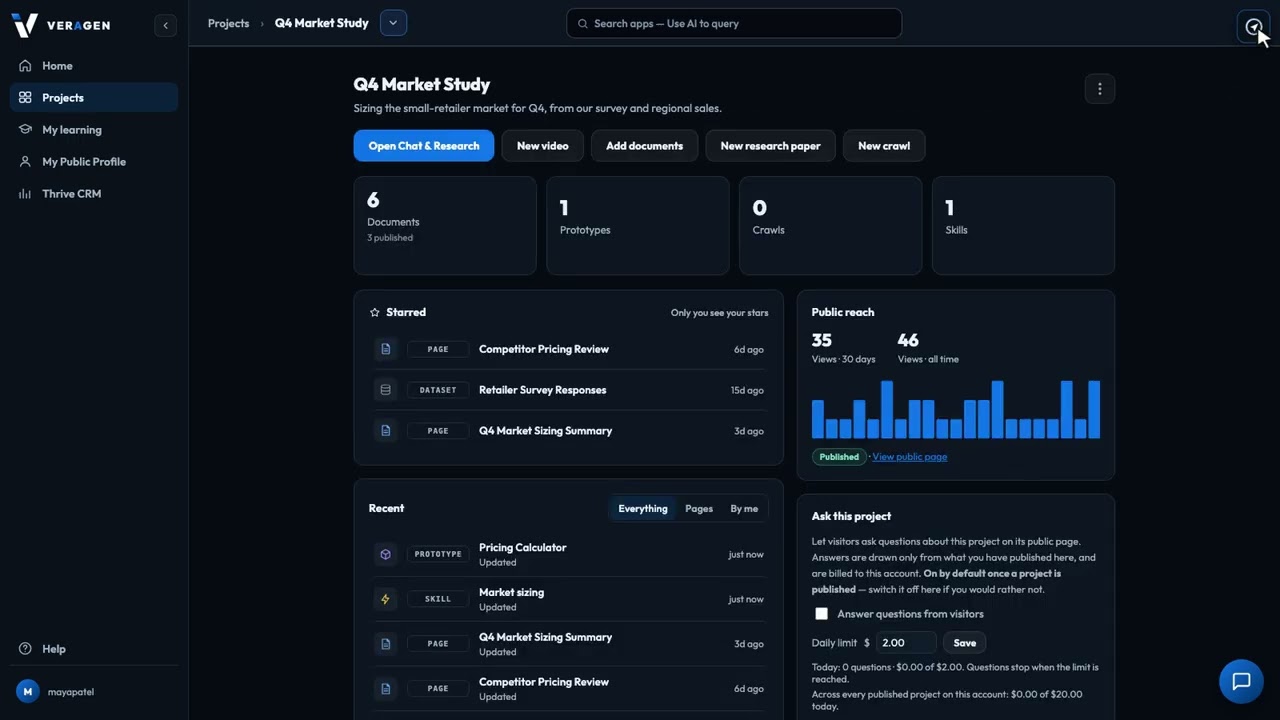1280x720 pixels.
Task: Open the chat bubble floating button
Action: (1241, 681)
